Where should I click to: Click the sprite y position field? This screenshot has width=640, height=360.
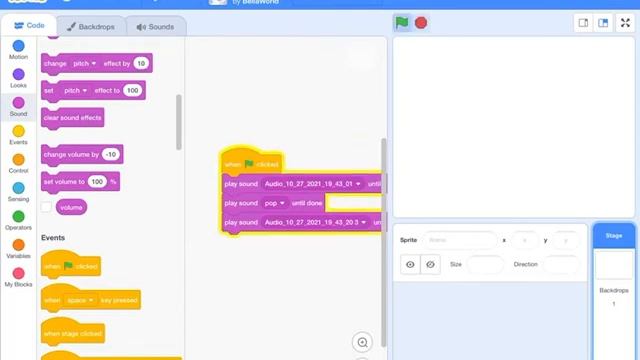566,240
